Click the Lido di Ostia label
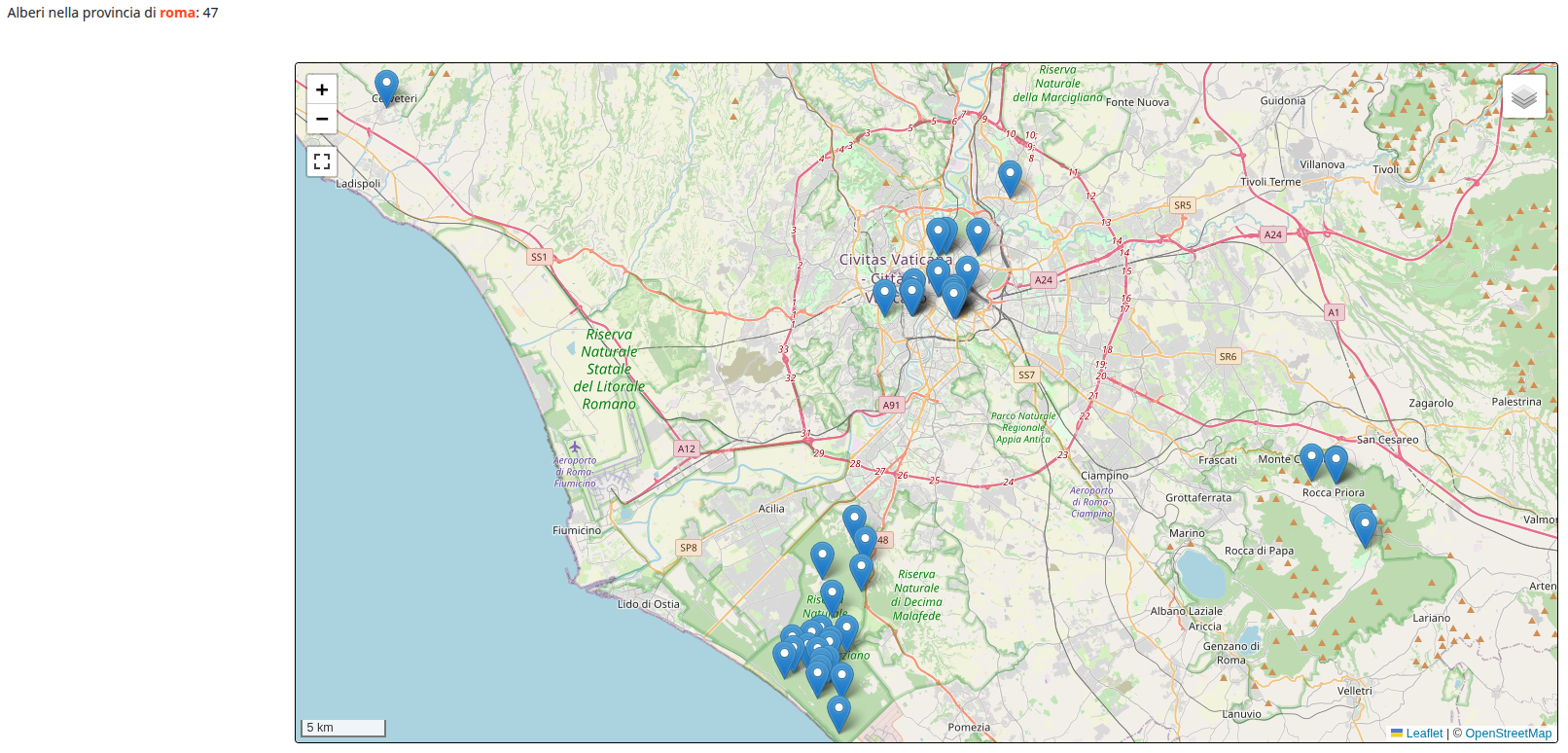 point(649,604)
